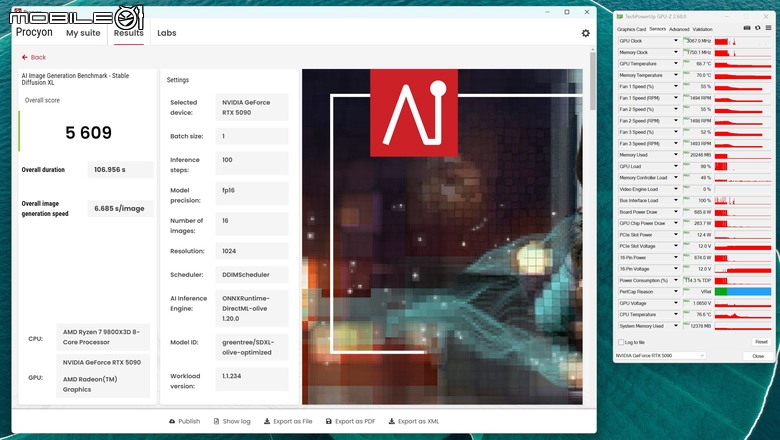Click Export as File link

coord(292,421)
